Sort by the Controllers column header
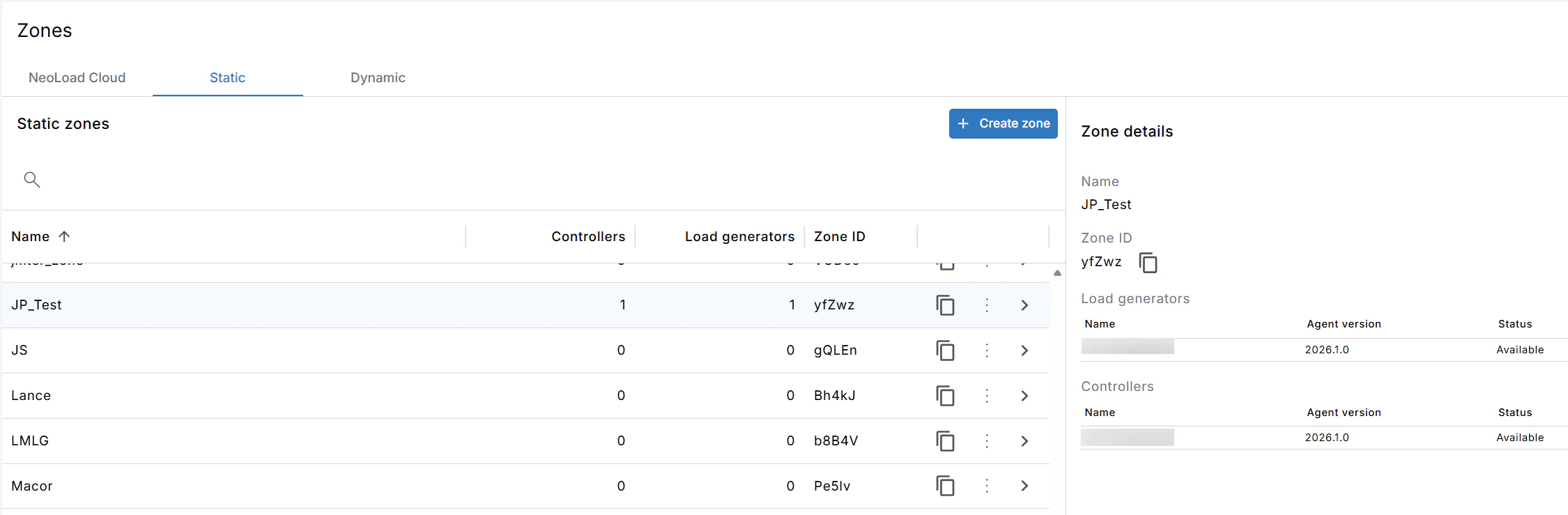This screenshot has width=1568, height=515. 588,236
